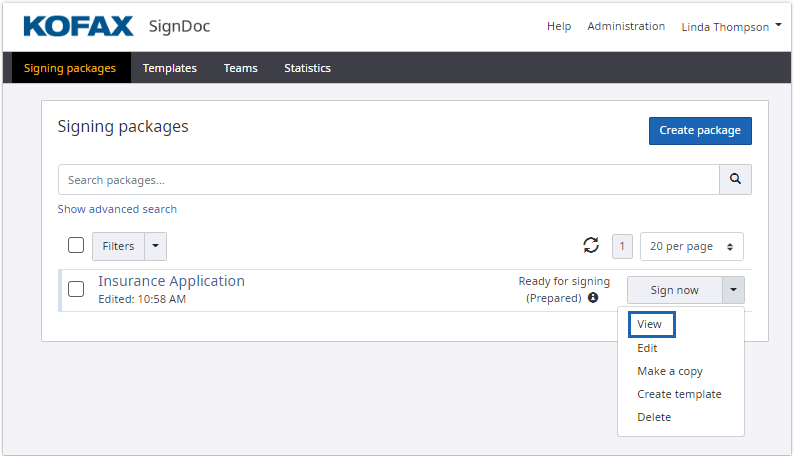Switch to the Templates tab

point(169,68)
